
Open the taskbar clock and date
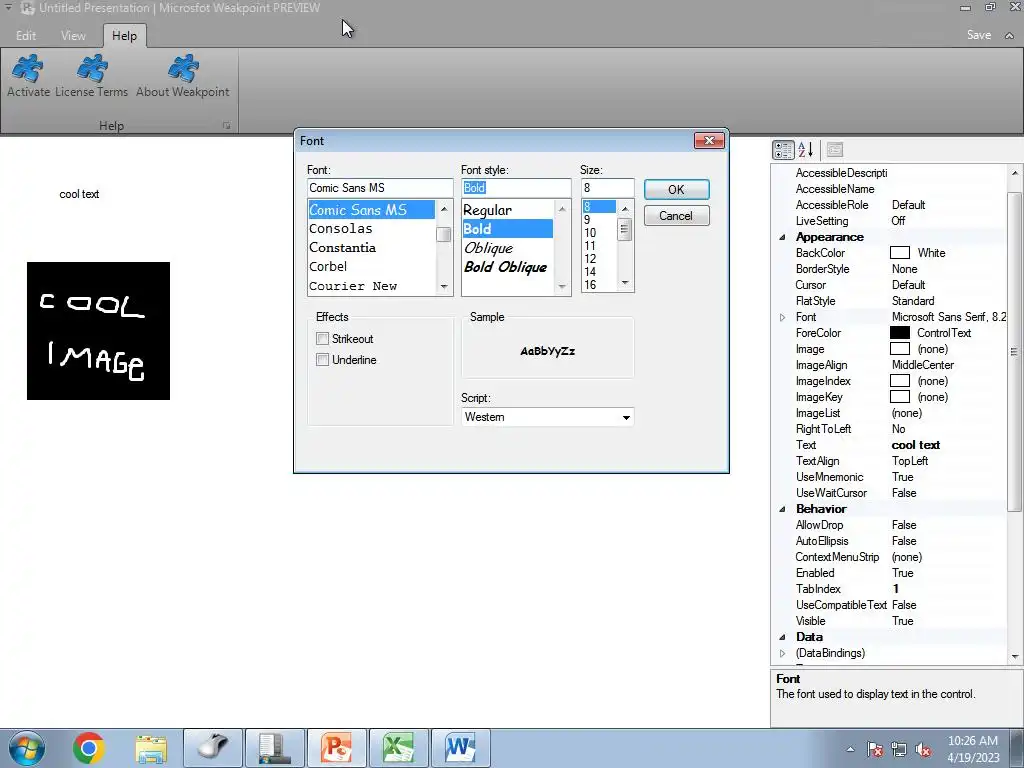(973, 749)
